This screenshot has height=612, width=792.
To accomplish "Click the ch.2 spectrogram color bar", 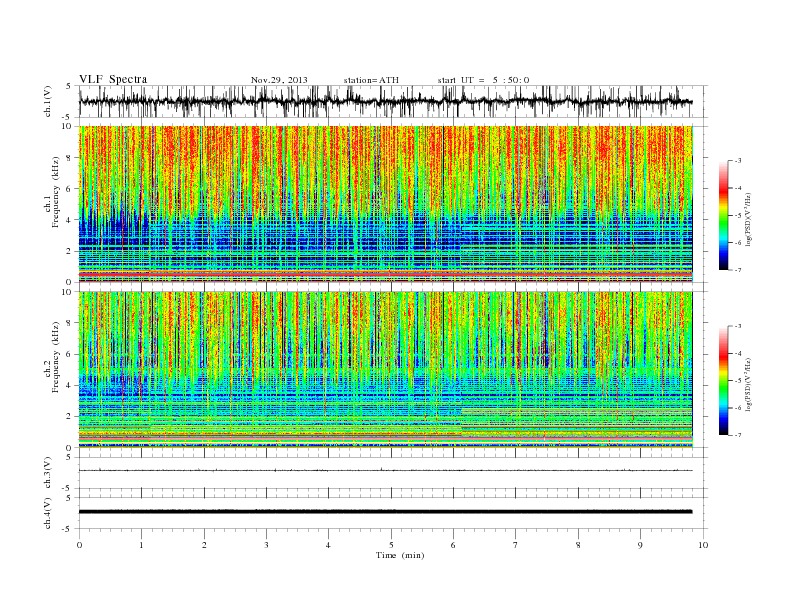I will tap(723, 380).
